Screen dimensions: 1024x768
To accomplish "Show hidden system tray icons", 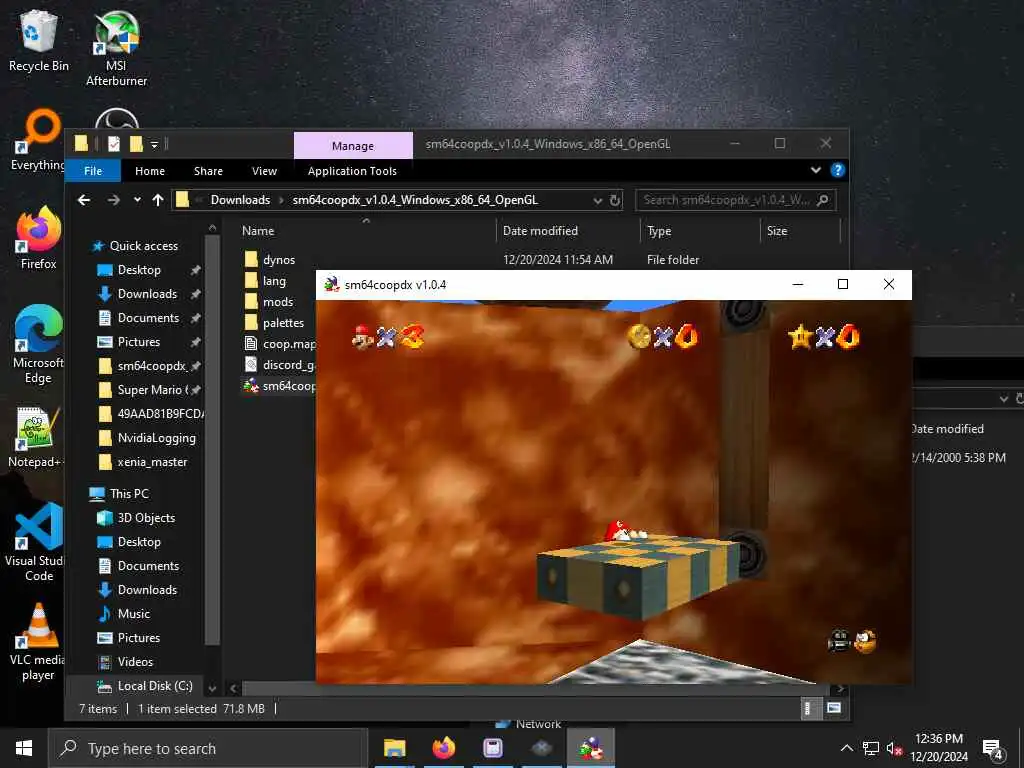I will (x=846, y=748).
